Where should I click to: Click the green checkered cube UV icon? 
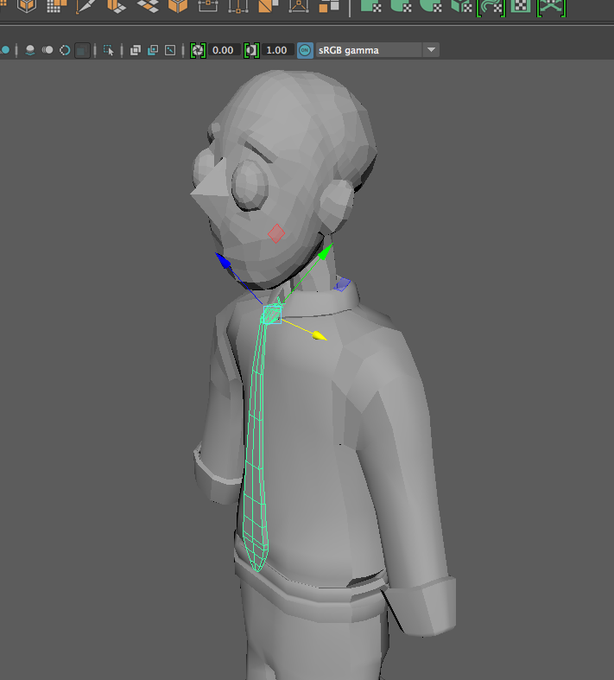(461, 6)
